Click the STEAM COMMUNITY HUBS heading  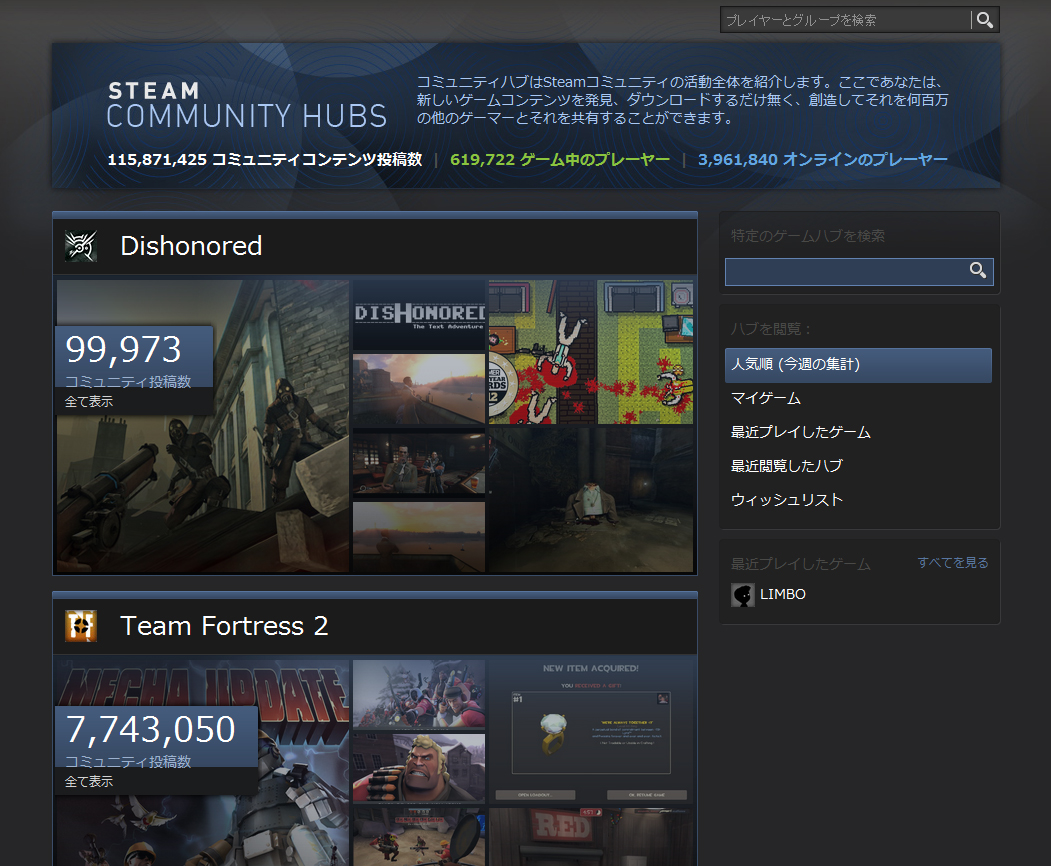tap(247, 105)
